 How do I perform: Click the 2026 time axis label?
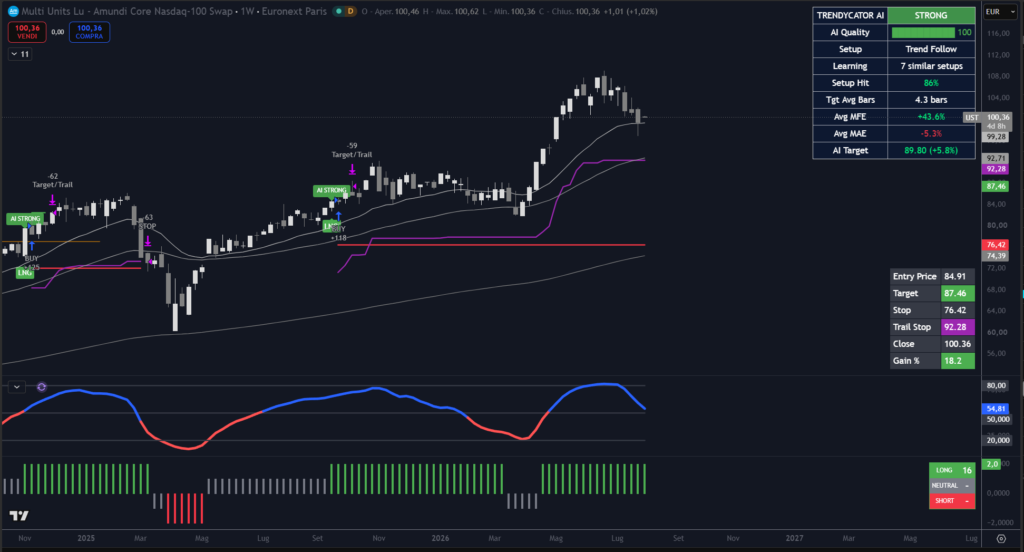tap(440, 538)
